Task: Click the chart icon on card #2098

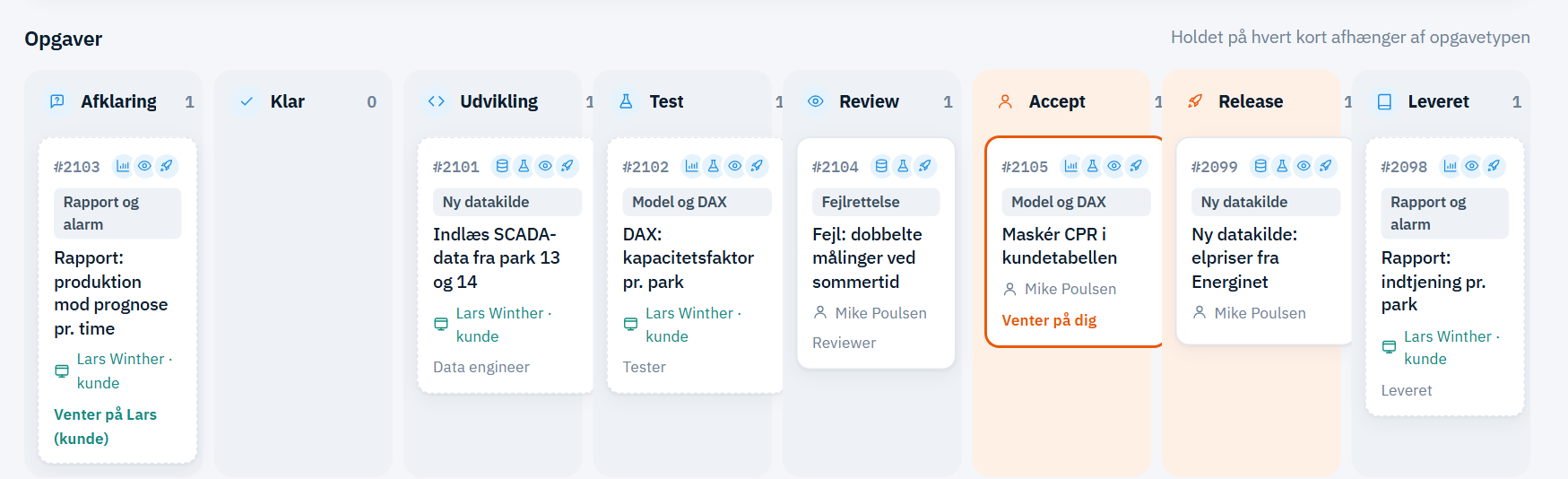Action: coord(1450,166)
